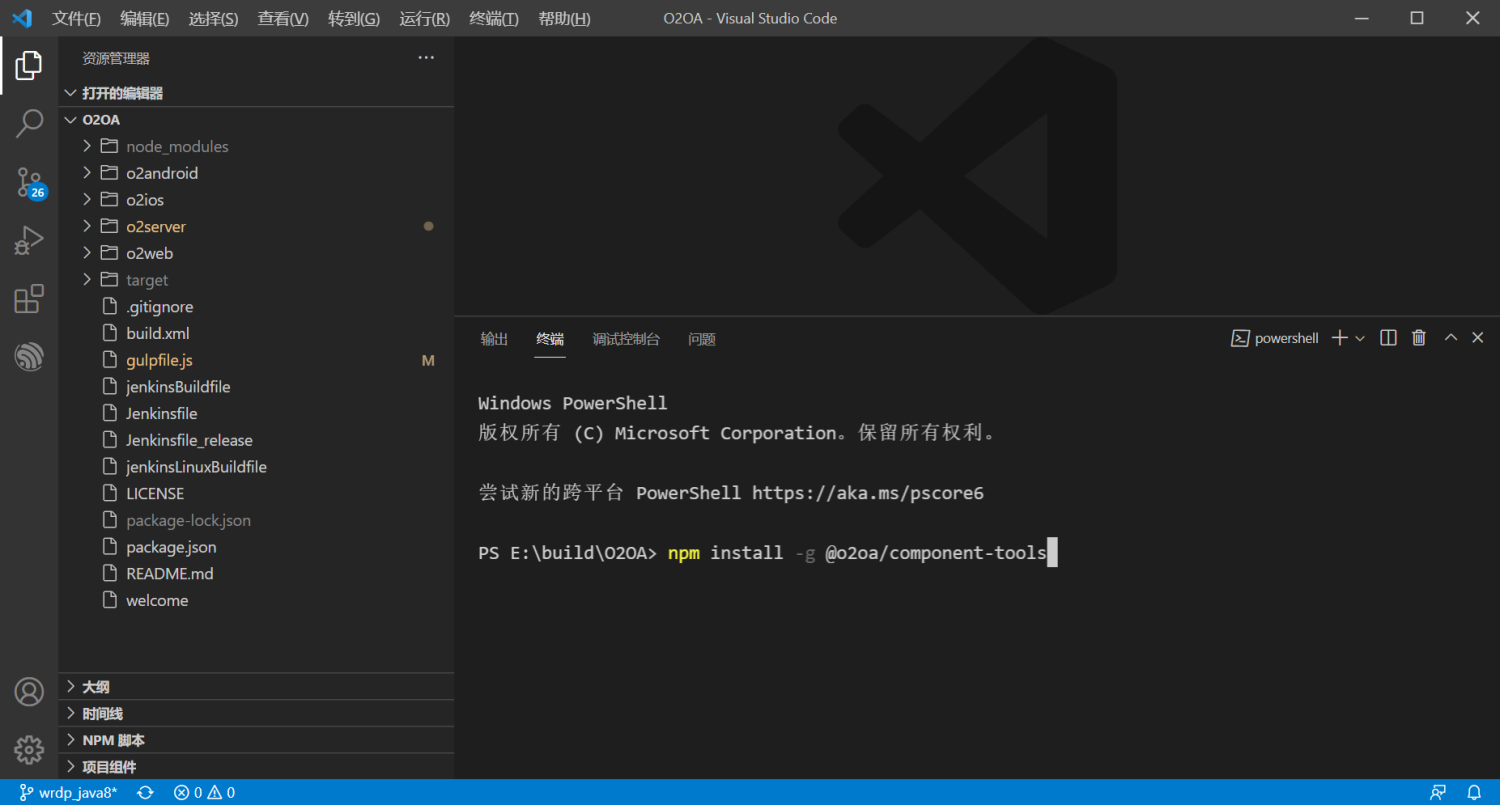
Task: Expand the node_modules folder
Action: (88, 145)
